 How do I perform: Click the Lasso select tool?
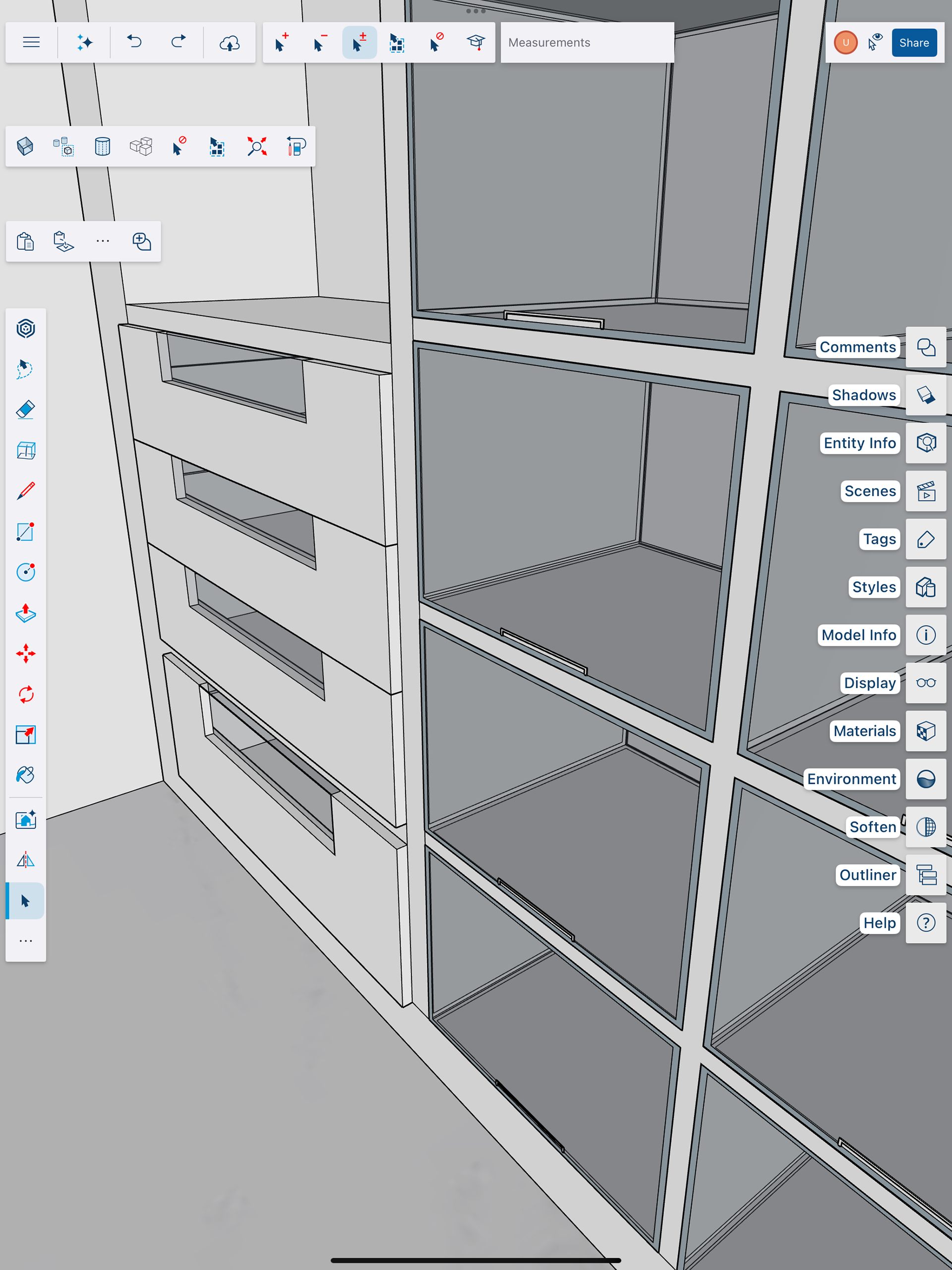[x=26, y=369]
